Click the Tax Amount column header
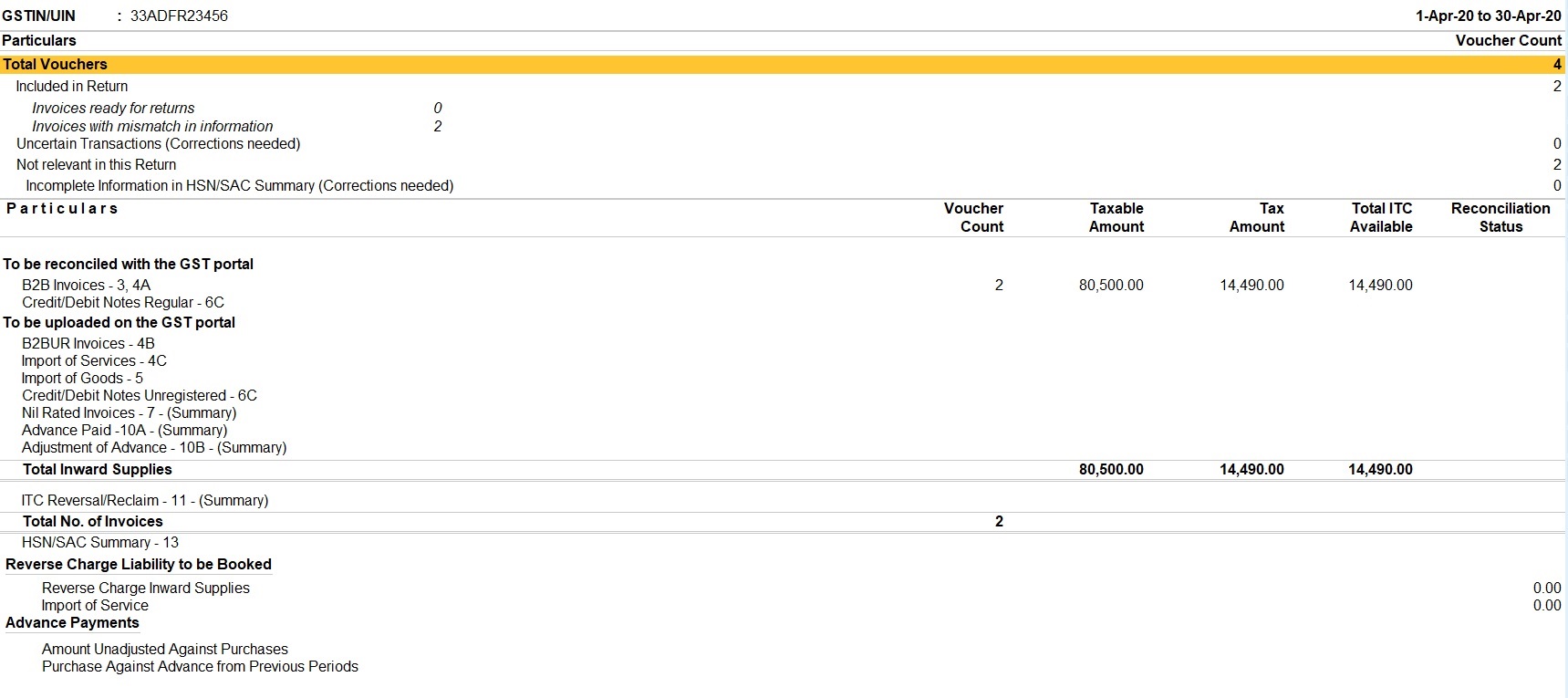Image resolution: width=1568 pixels, height=698 pixels. (1257, 217)
